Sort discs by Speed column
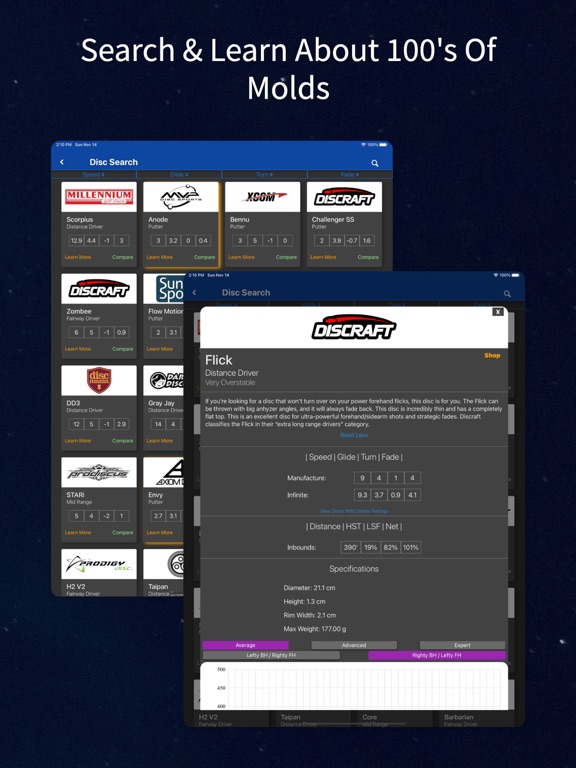Viewport: 576px width, 768px height. pos(94,174)
